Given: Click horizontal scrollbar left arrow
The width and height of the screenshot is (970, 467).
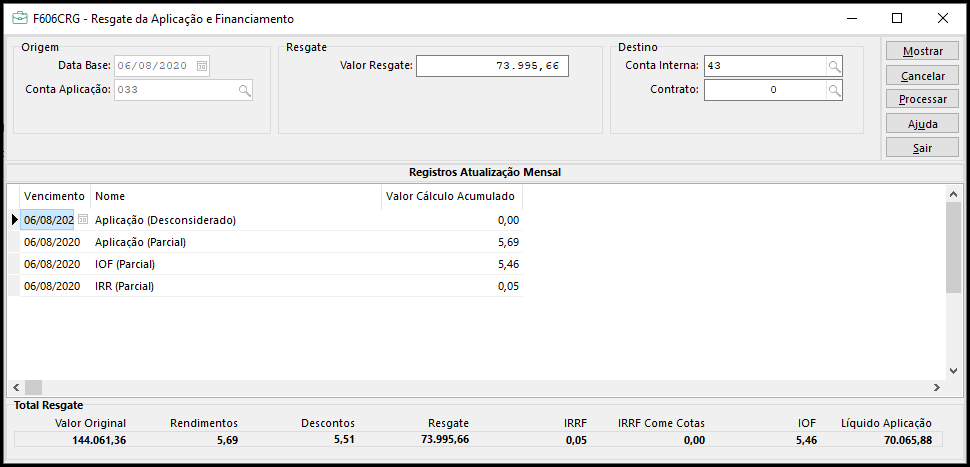Looking at the screenshot, I should 15,387.
